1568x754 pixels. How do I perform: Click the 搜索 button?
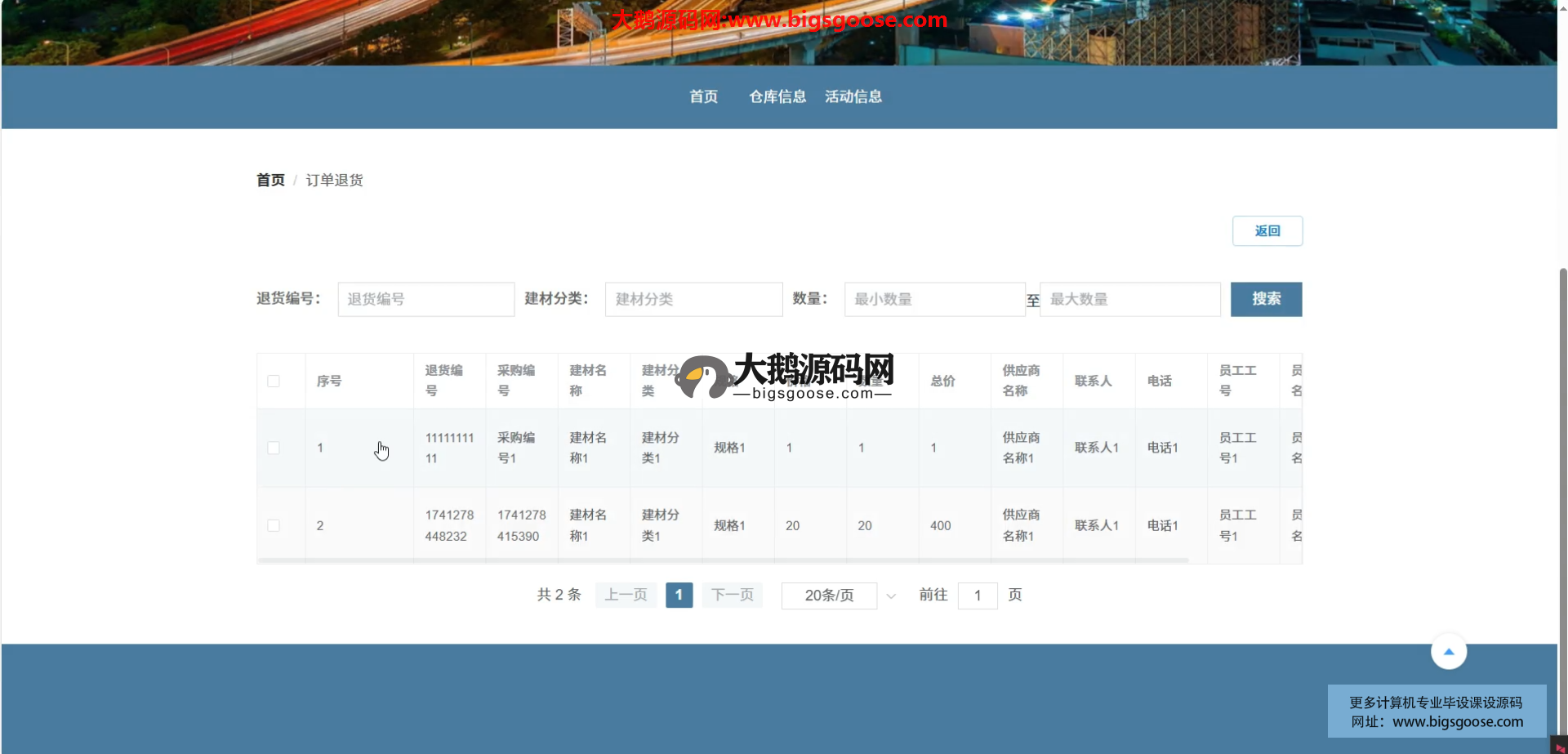[x=1266, y=299]
